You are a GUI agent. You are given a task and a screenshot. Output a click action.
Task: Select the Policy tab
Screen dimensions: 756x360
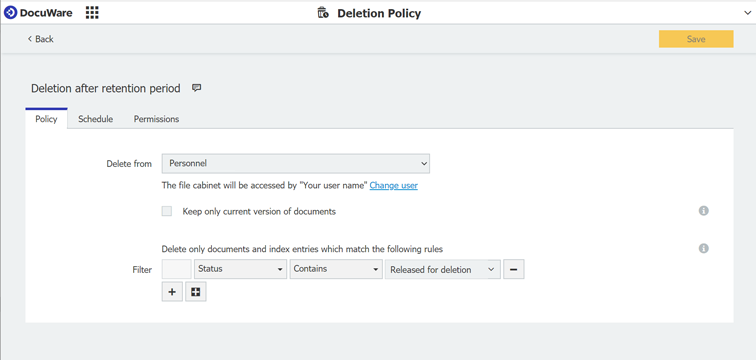[x=46, y=119]
